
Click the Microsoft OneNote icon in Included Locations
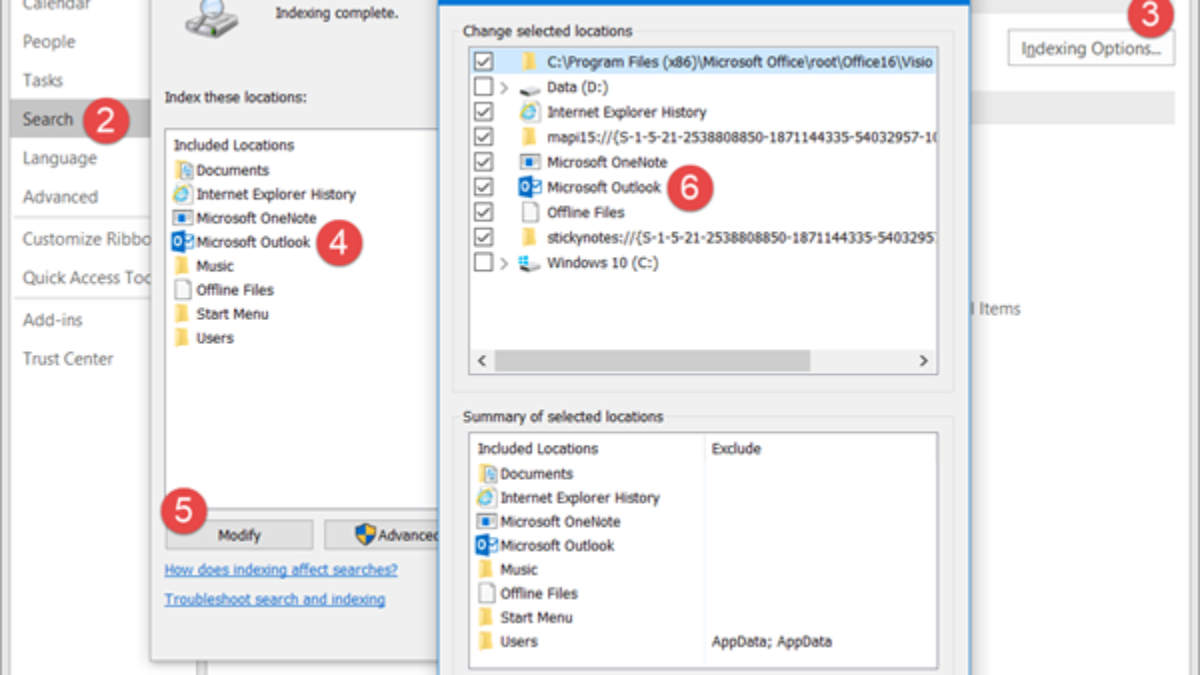pos(183,218)
